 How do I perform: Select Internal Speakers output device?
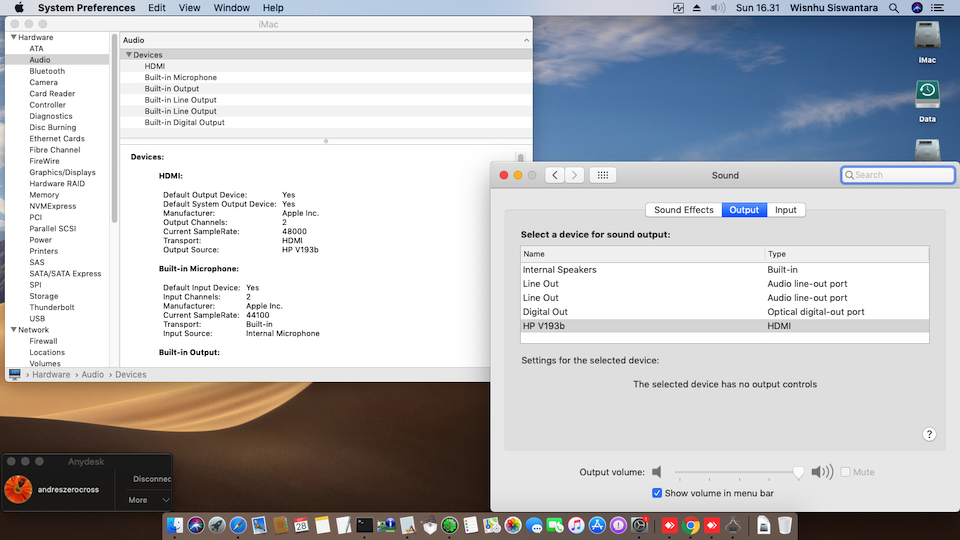tap(560, 270)
